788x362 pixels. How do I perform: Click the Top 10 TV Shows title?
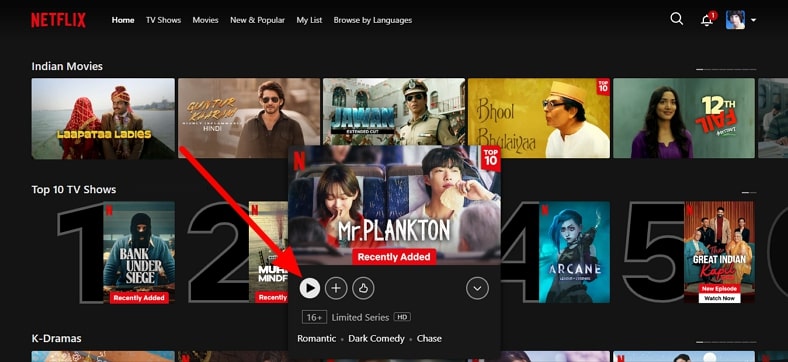74,190
